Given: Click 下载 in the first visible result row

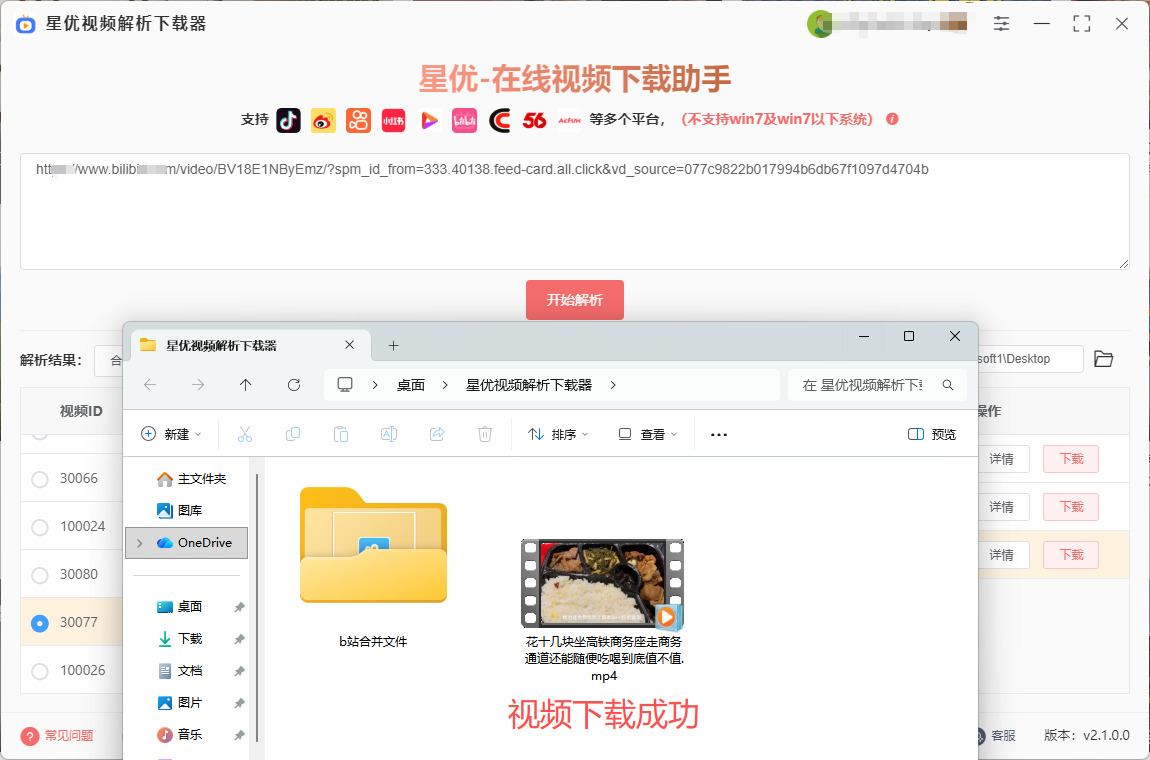Looking at the screenshot, I should click(x=1071, y=458).
